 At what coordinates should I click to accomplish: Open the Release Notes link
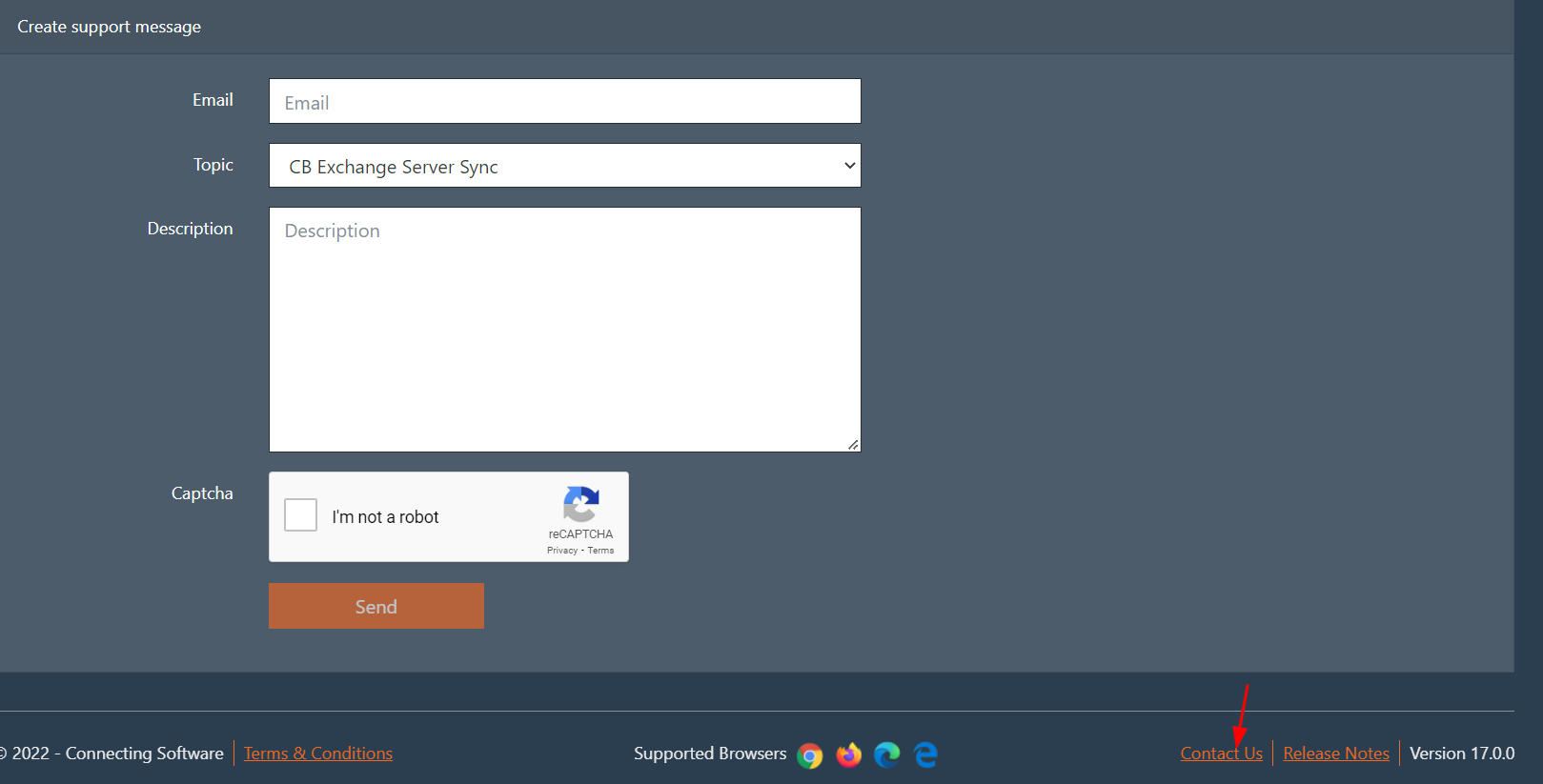pos(1336,754)
